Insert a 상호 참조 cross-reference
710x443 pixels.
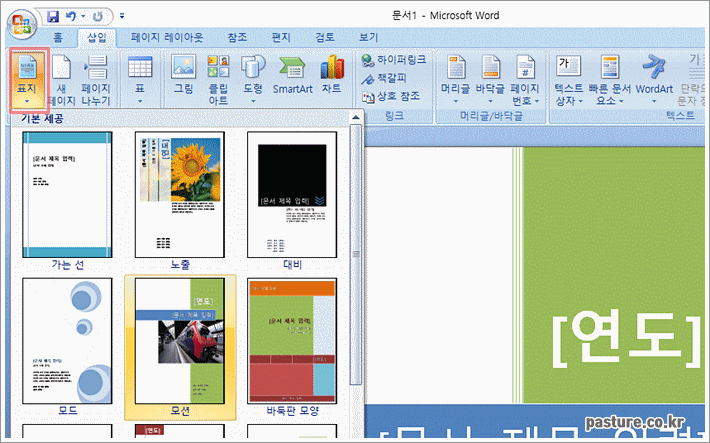click(x=391, y=96)
